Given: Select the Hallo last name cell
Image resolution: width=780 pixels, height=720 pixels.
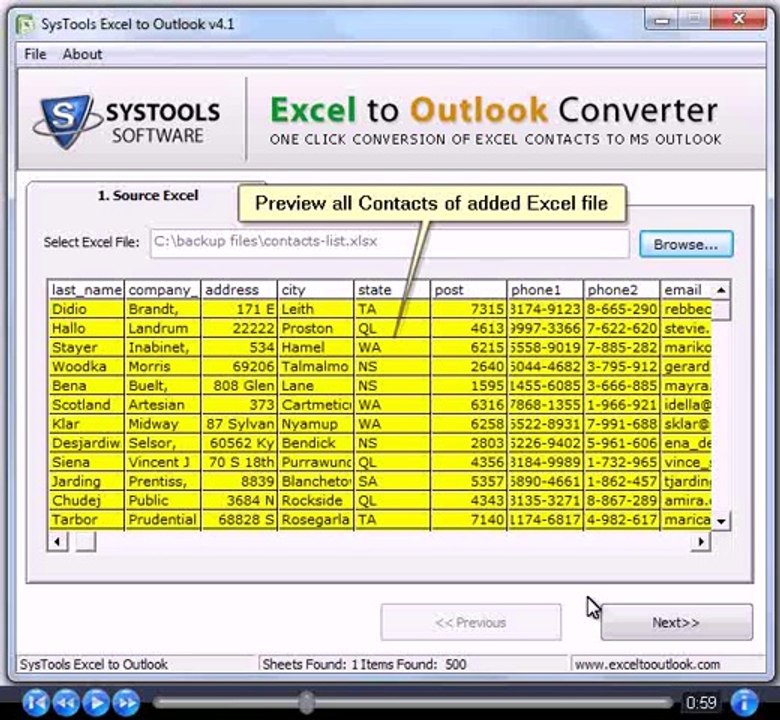Looking at the screenshot, I should [86, 328].
